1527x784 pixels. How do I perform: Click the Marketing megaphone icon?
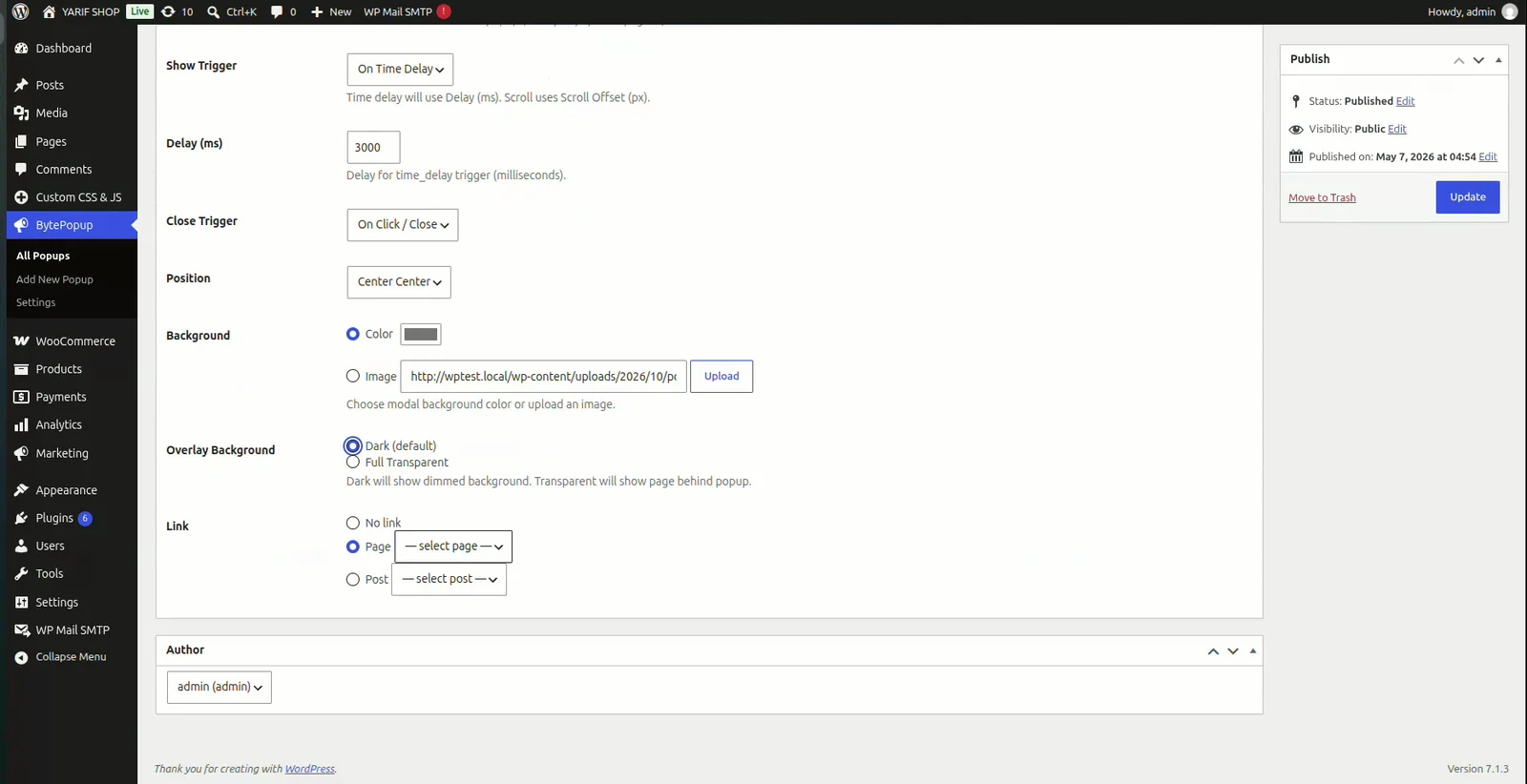[x=21, y=453]
